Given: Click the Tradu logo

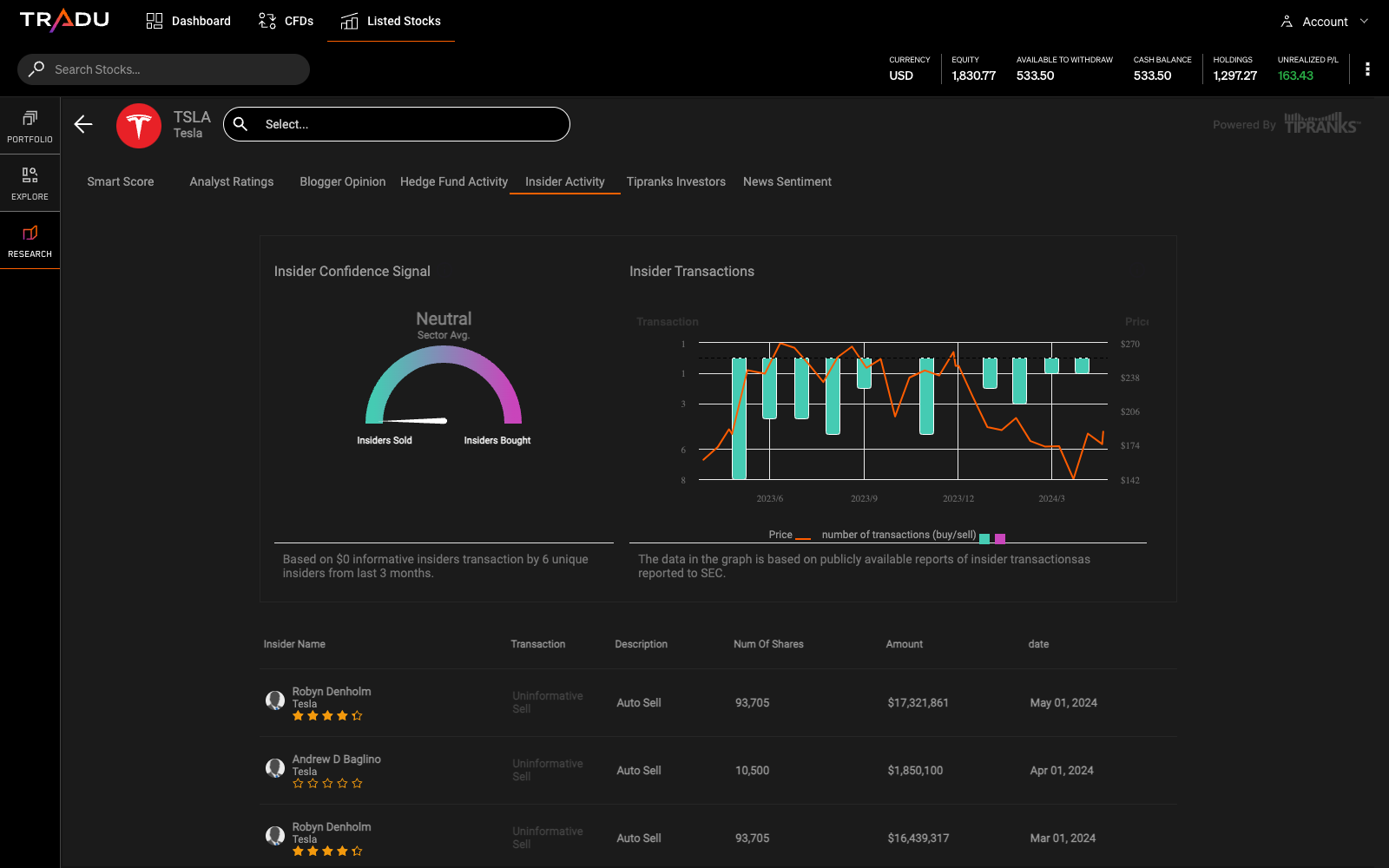Looking at the screenshot, I should [64, 20].
